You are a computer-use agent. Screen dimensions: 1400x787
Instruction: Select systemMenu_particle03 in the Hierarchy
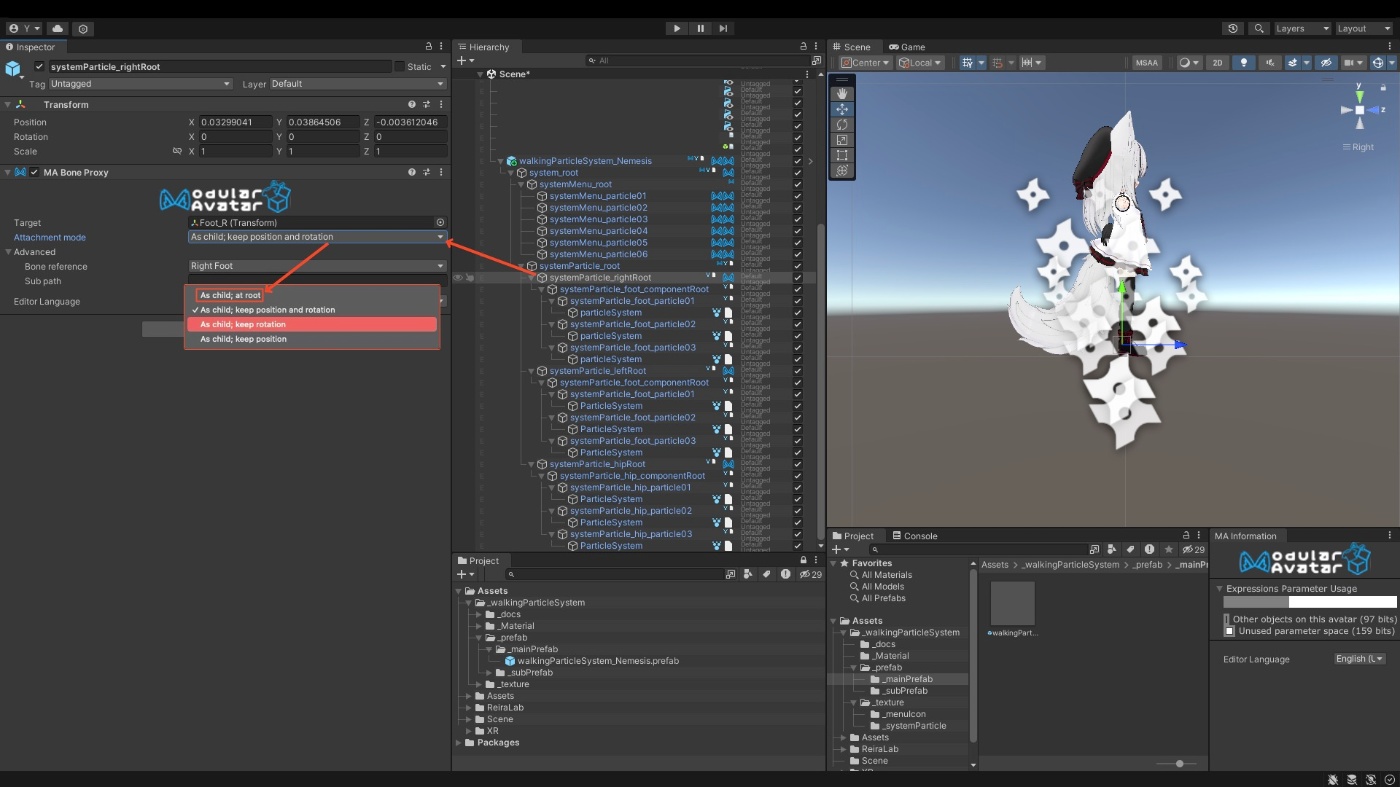(x=598, y=219)
